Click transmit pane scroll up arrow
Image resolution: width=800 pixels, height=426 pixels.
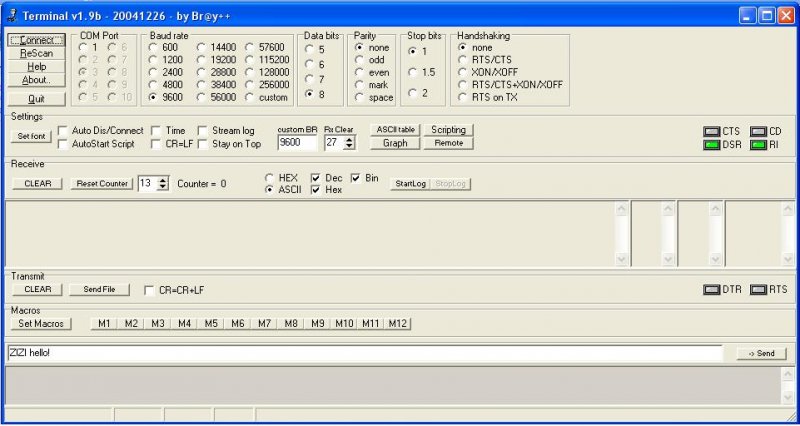(788, 374)
